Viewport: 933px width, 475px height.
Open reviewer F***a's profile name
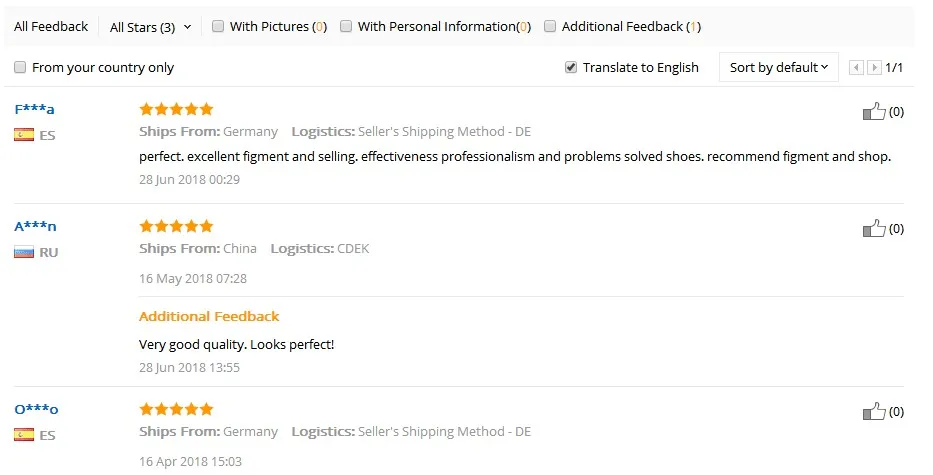[34, 110]
